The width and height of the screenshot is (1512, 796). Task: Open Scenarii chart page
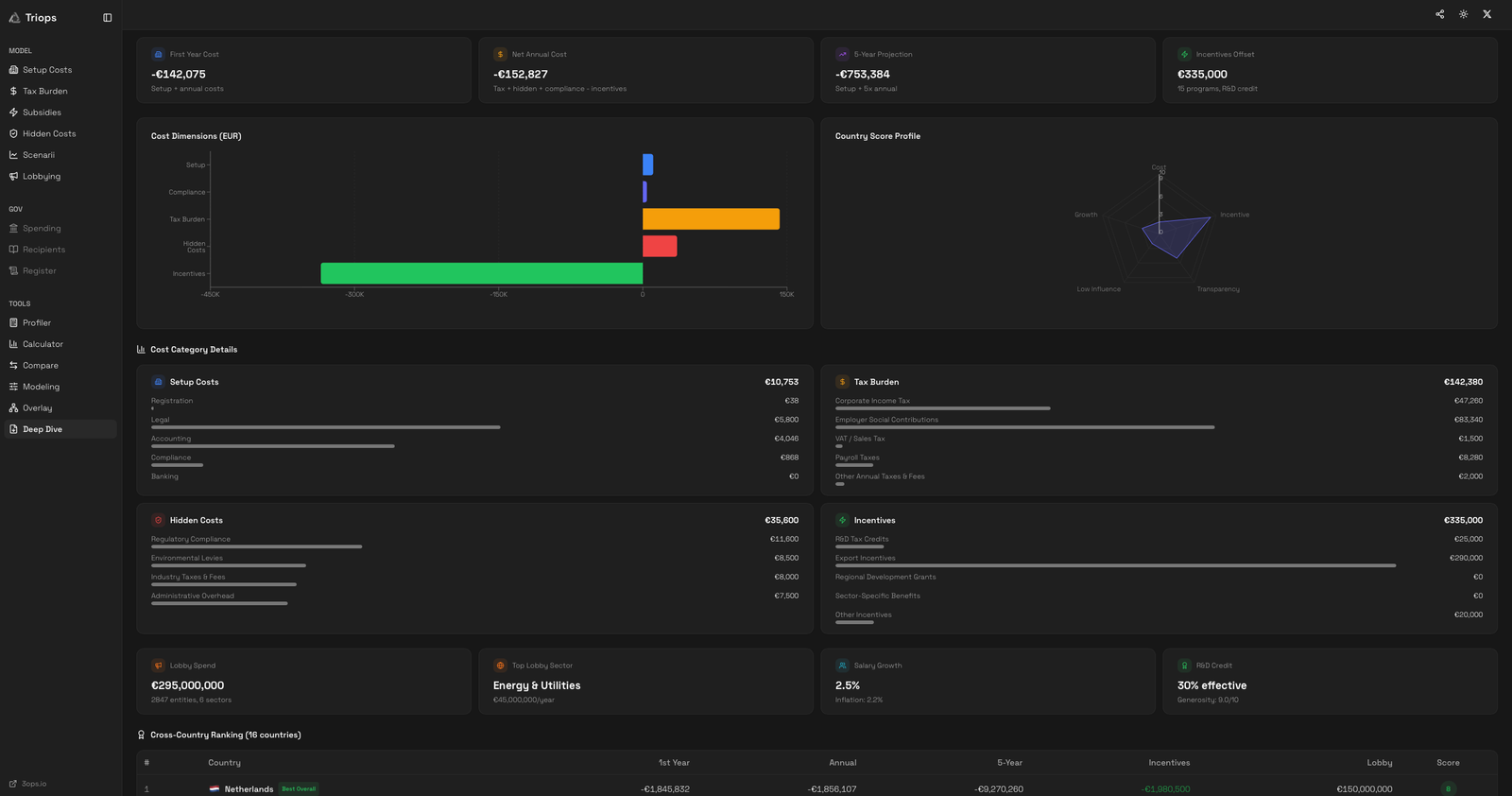[x=39, y=155]
